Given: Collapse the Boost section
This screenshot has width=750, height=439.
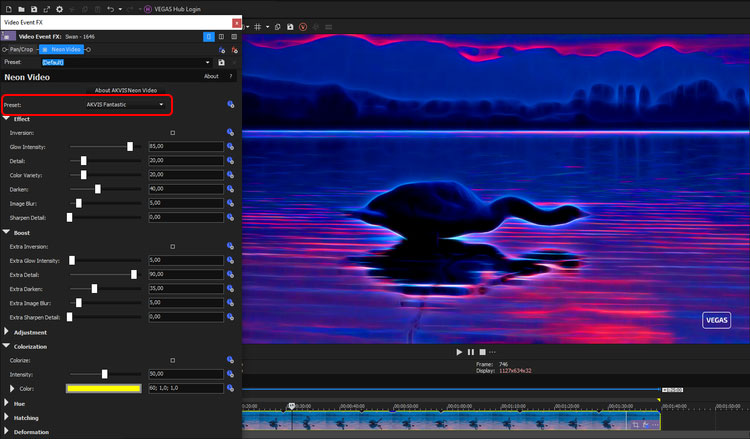Looking at the screenshot, I should (x=6, y=232).
